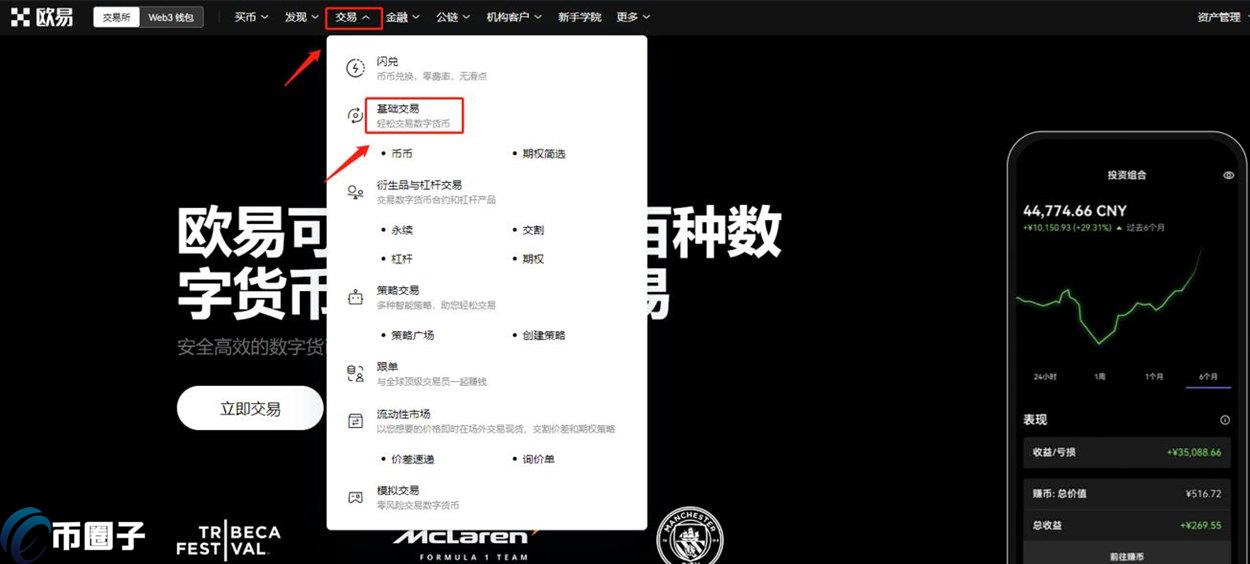The width and height of the screenshot is (1250, 564).
Task: Open the 期权简选 link
Action: click(x=543, y=154)
